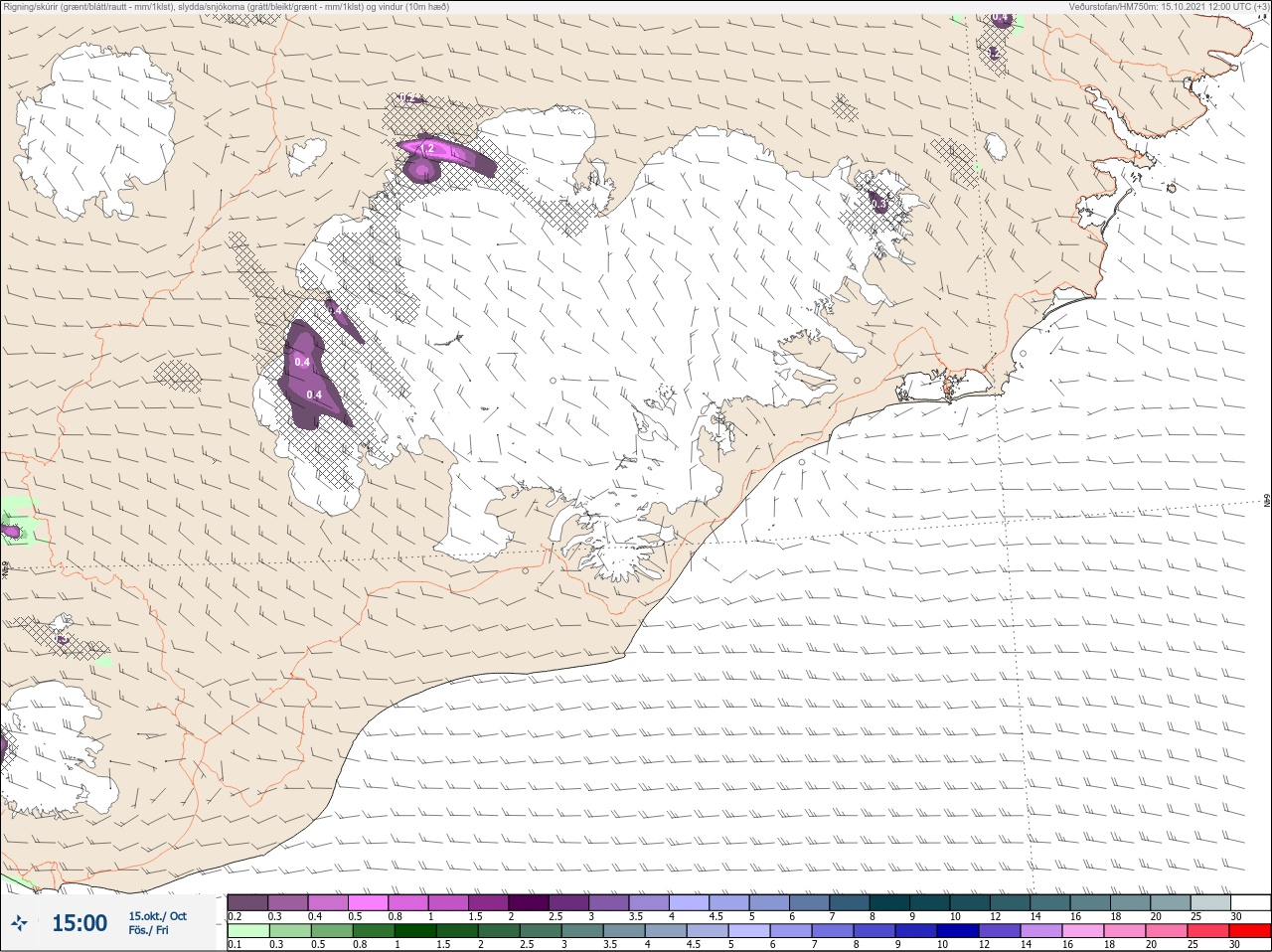Click the weekday text 'Fös./ Fri'
Viewport: 1272px width, 952px height.
(x=148, y=930)
